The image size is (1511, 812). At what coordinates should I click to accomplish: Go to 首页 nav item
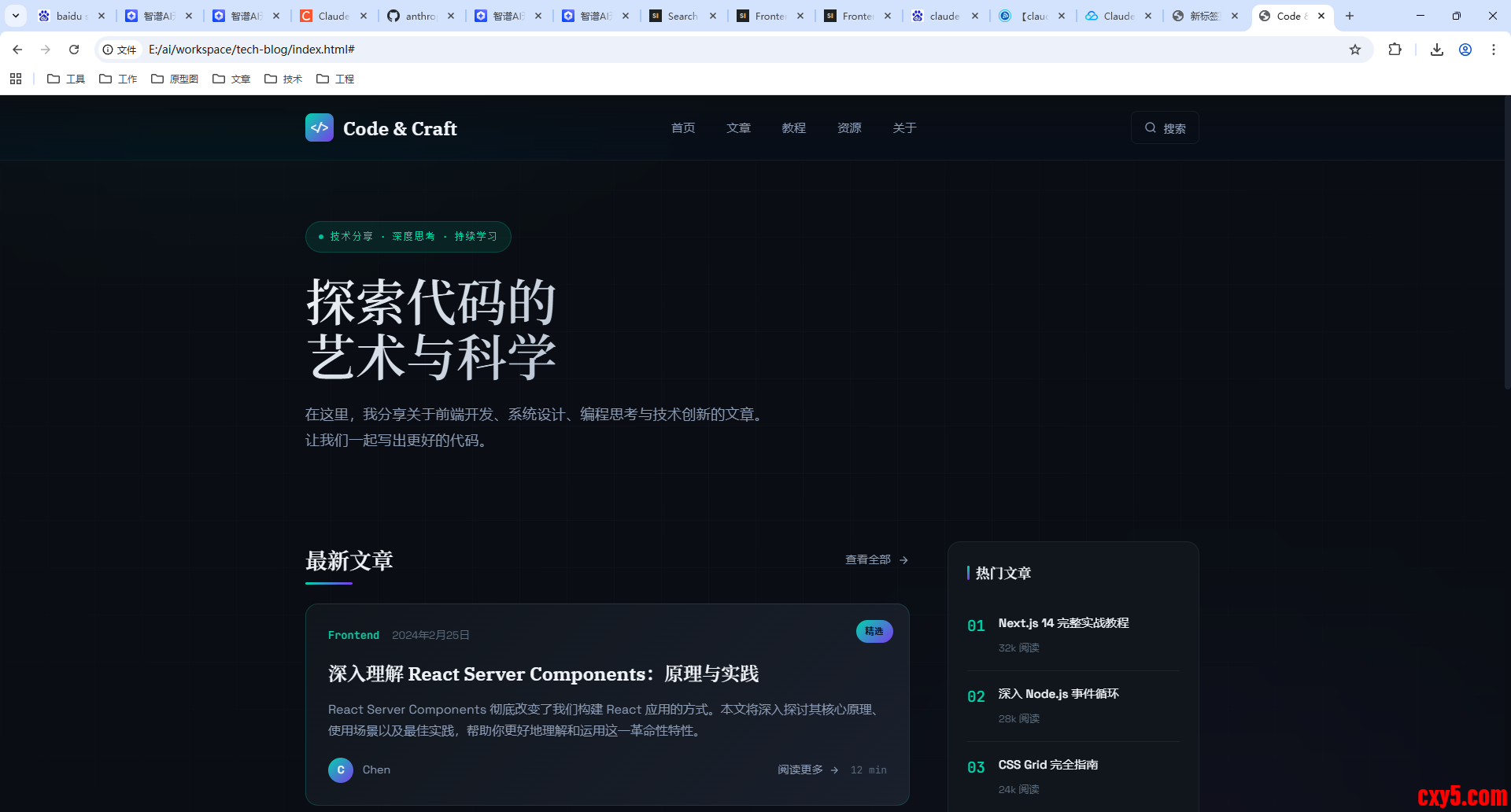pos(683,127)
